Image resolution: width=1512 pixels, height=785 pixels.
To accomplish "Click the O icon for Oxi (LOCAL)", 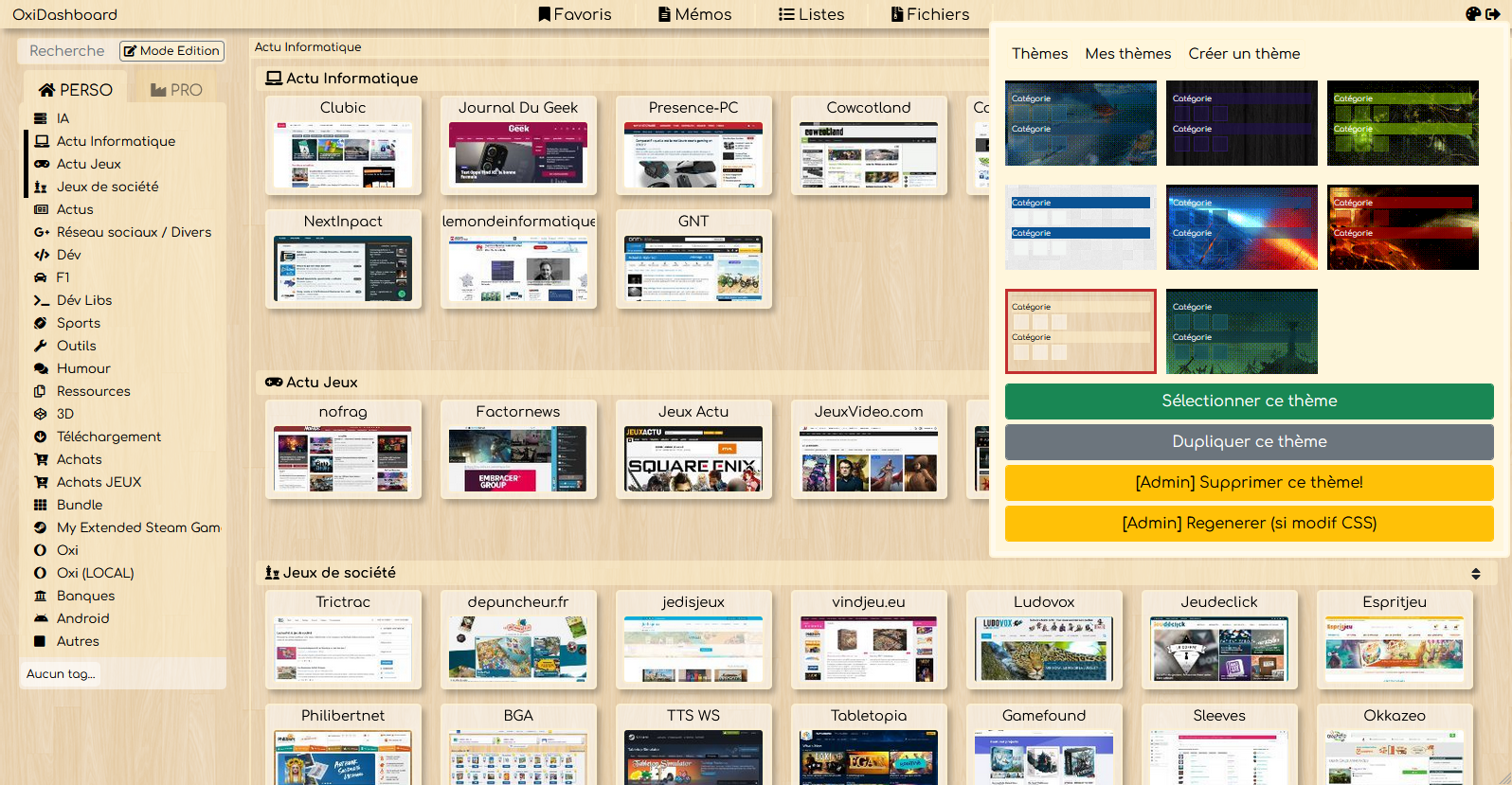I will (40, 573).
